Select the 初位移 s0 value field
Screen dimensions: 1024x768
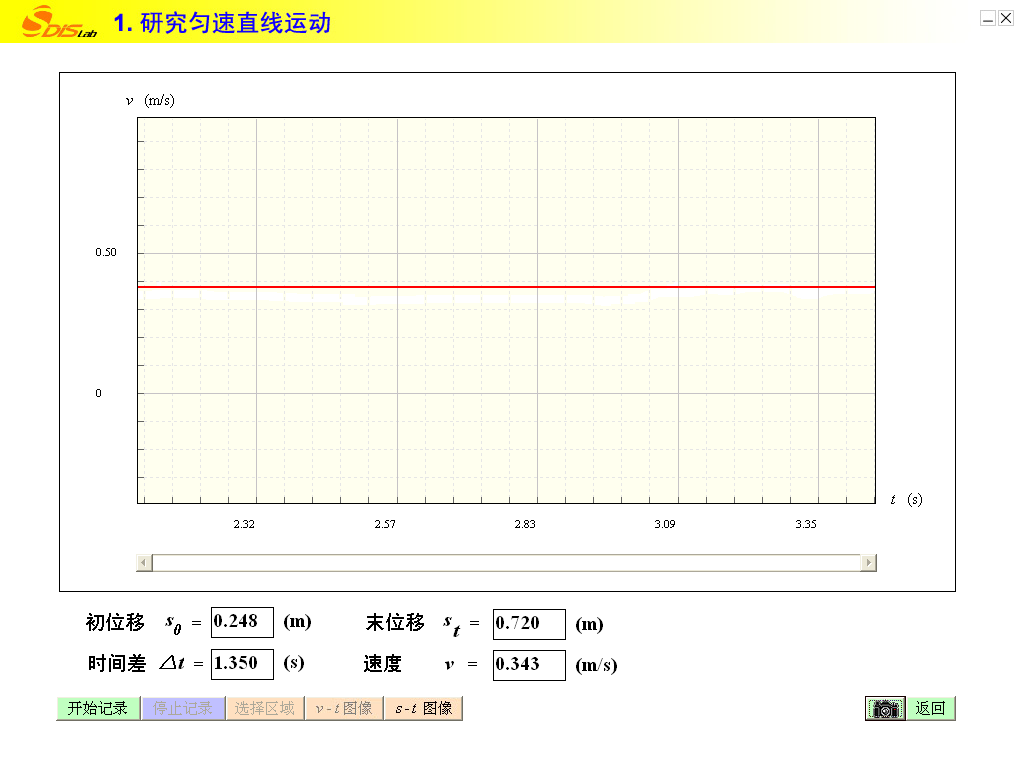pos(242,621)
